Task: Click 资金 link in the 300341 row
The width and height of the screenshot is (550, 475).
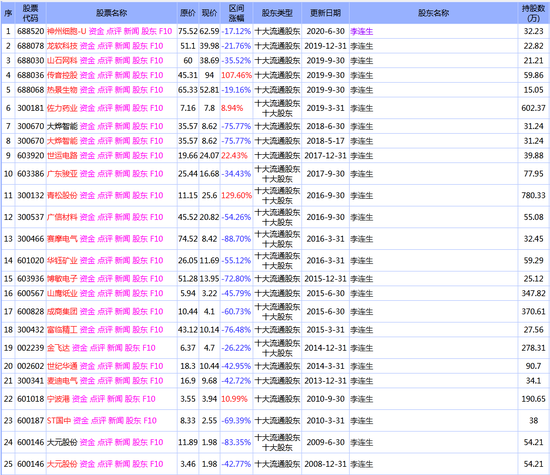Action: click(87, 381)
